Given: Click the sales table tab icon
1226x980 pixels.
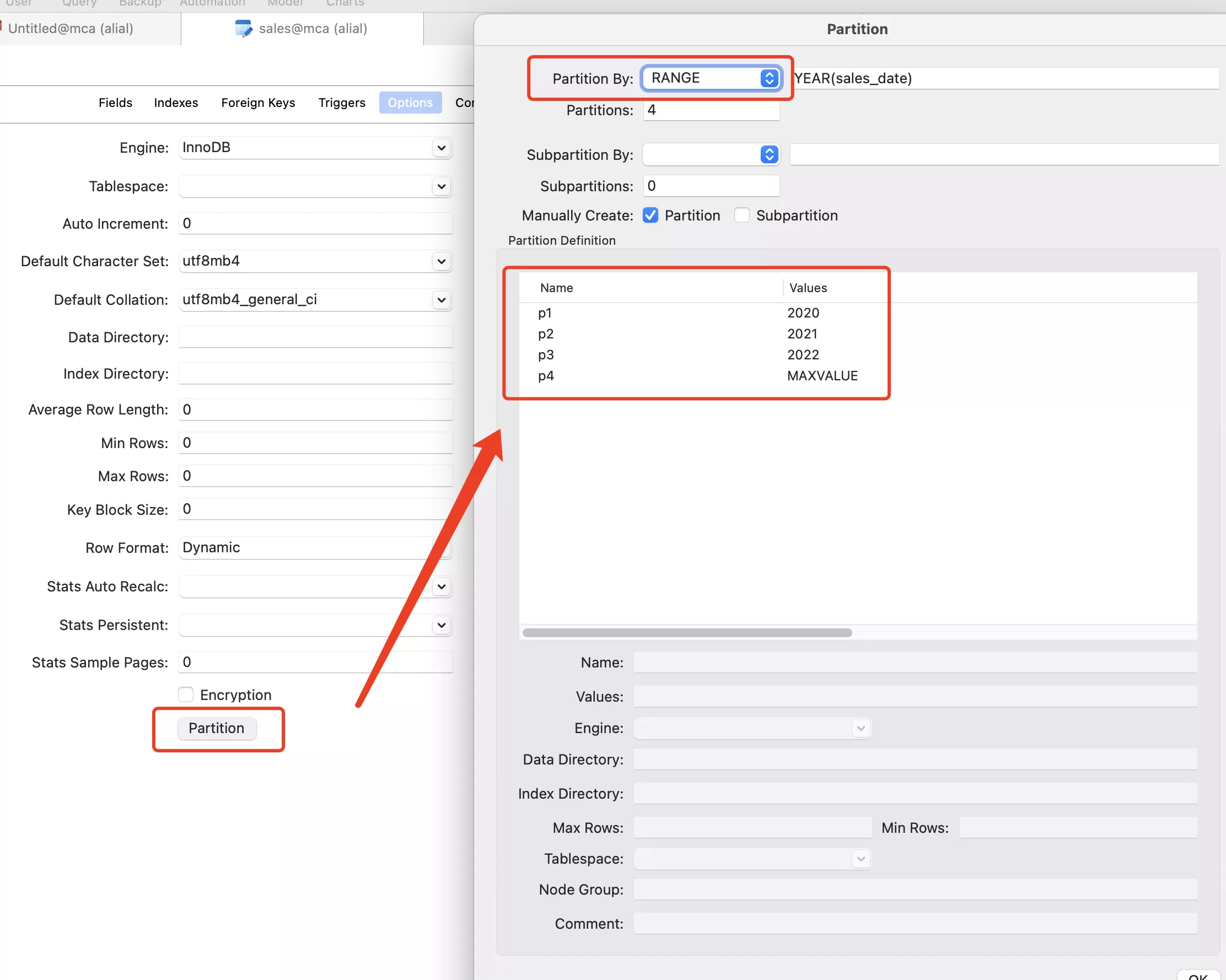Looking at the screenshot, I should tap(243, 29).
